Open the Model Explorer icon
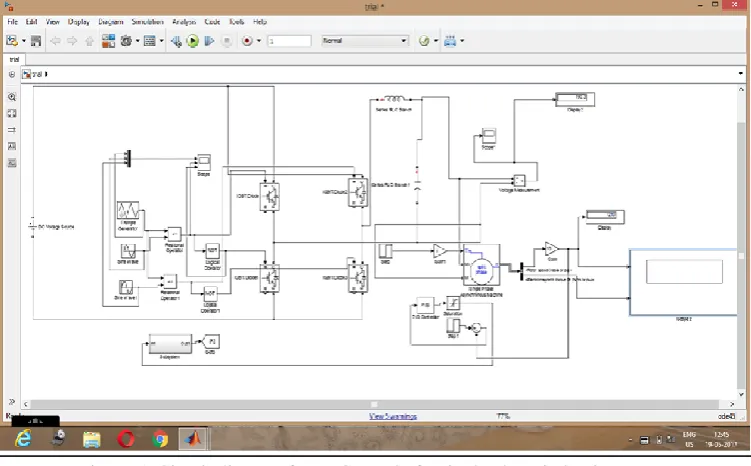 point(150,41)
